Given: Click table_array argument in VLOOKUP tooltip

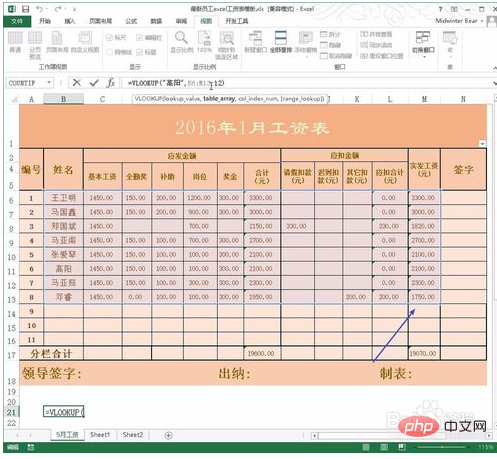Looking at the screenshot, I should point(219,99).
